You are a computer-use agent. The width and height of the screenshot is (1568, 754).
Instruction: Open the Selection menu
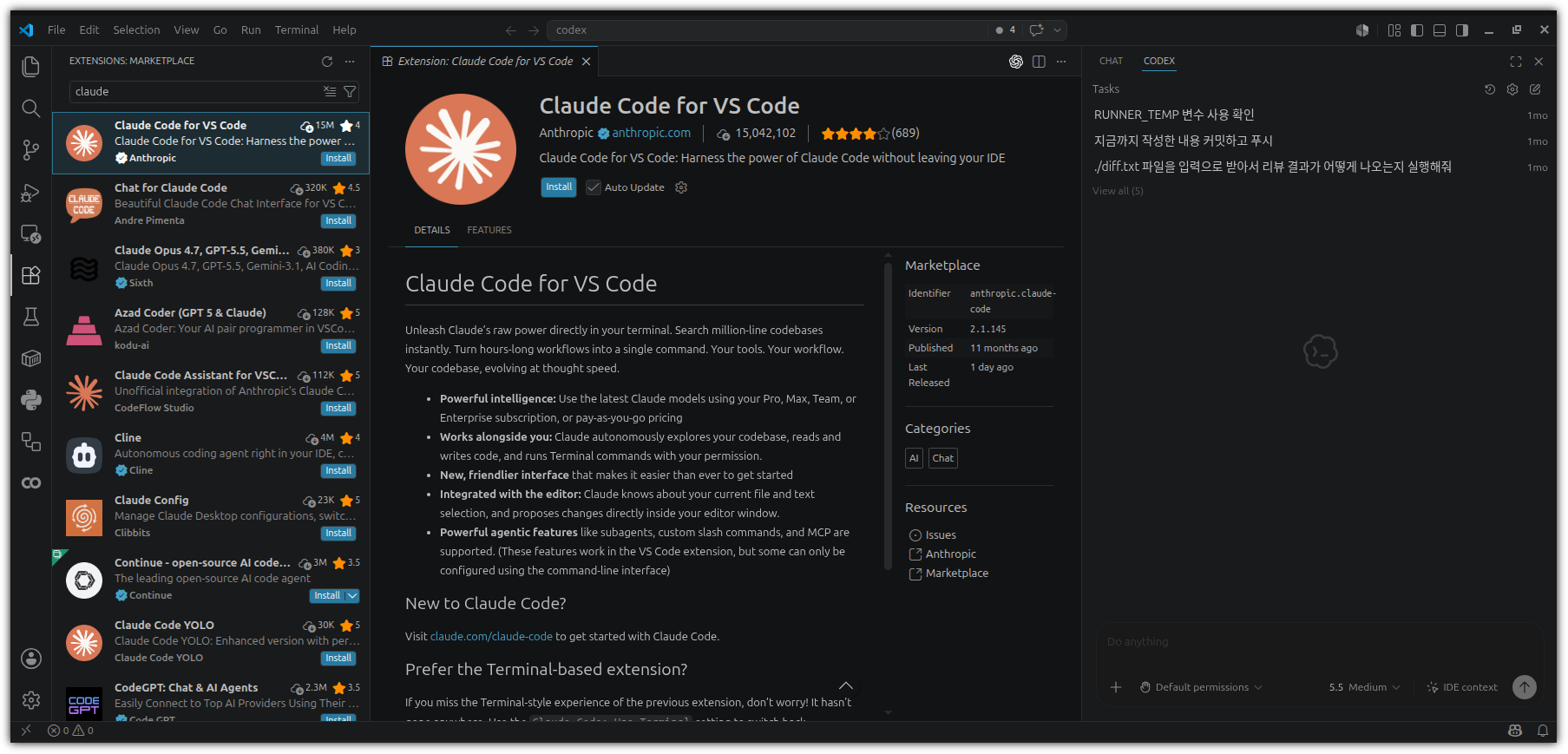coord(136,30)
